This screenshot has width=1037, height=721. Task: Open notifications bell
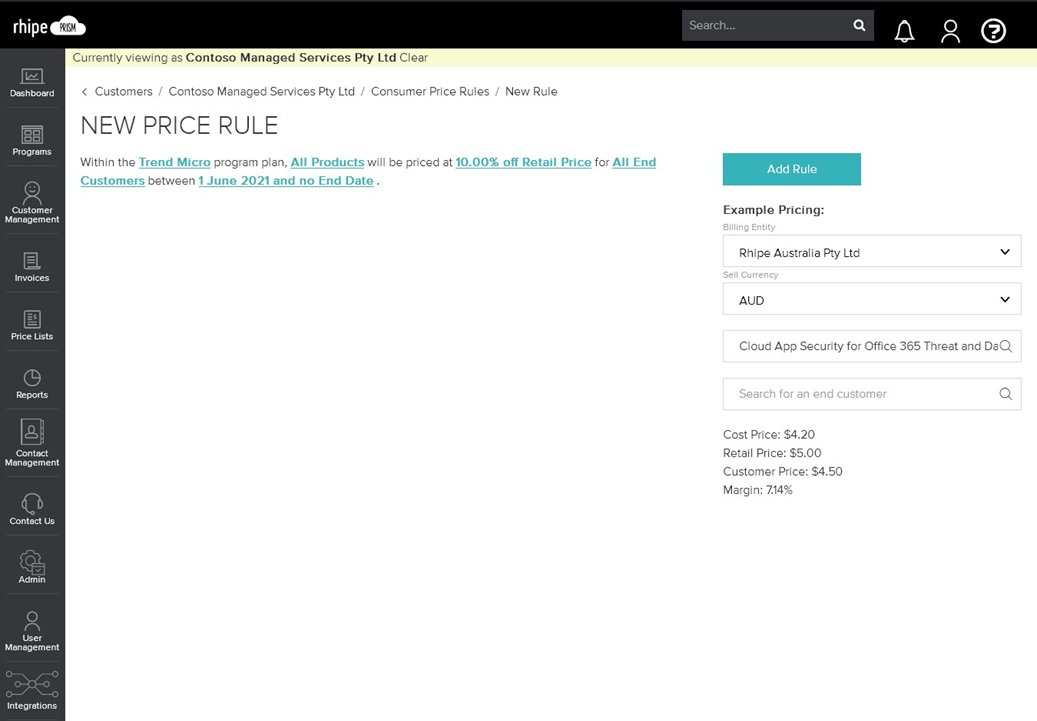pos(904,30)
